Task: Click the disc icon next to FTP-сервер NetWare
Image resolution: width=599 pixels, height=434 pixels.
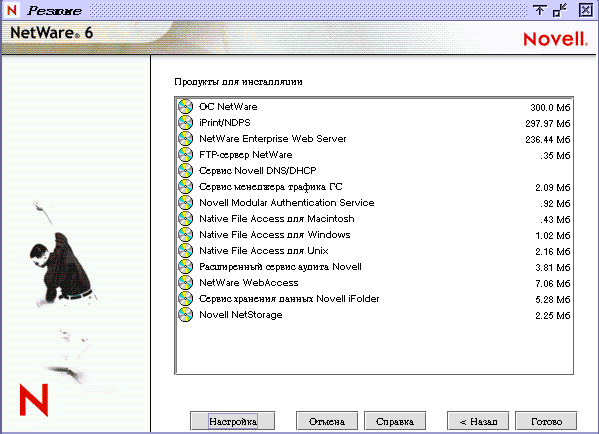Action: coord(186,155)
